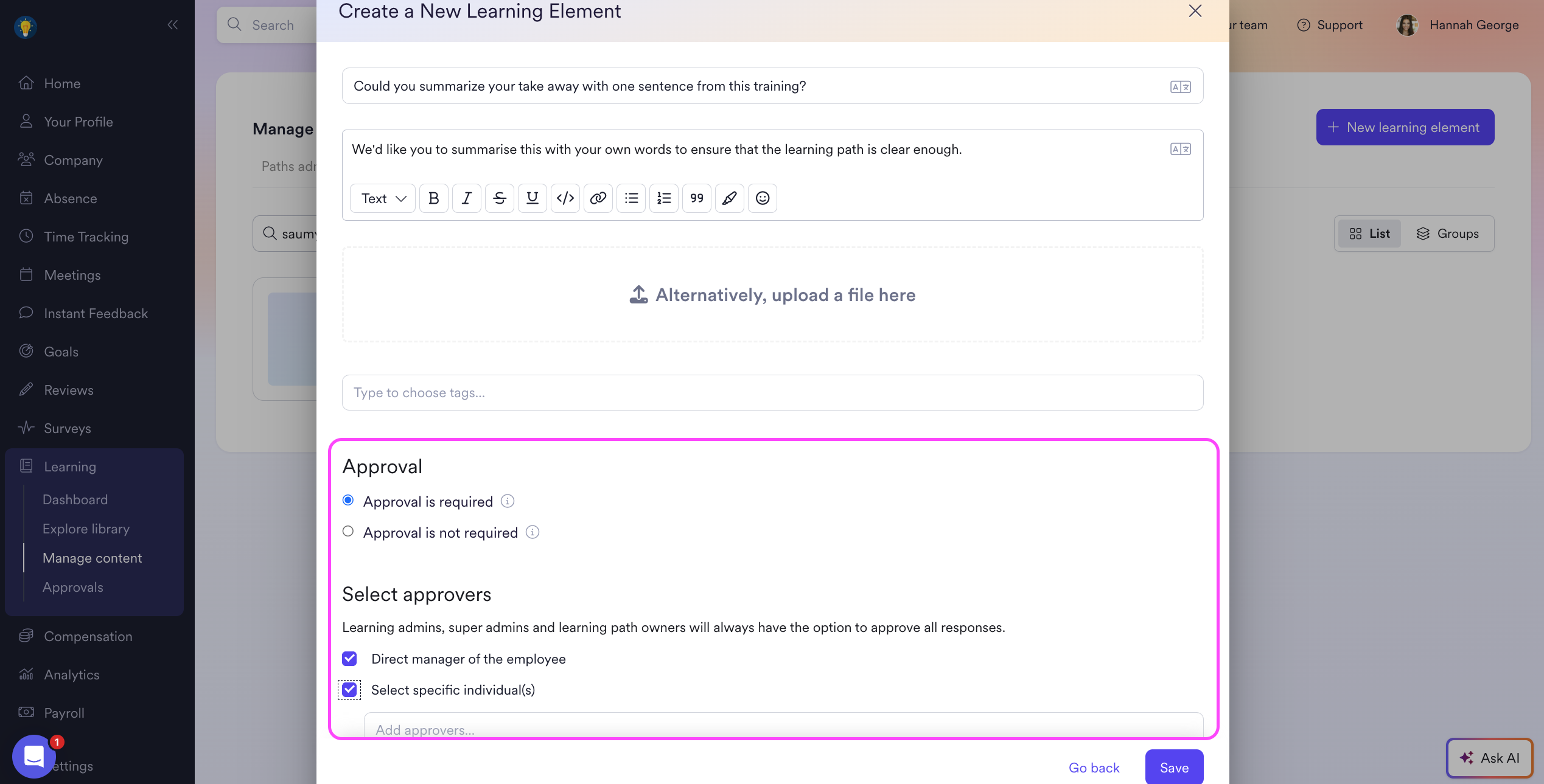Click the highlighter marker icon

coord(729,198)
